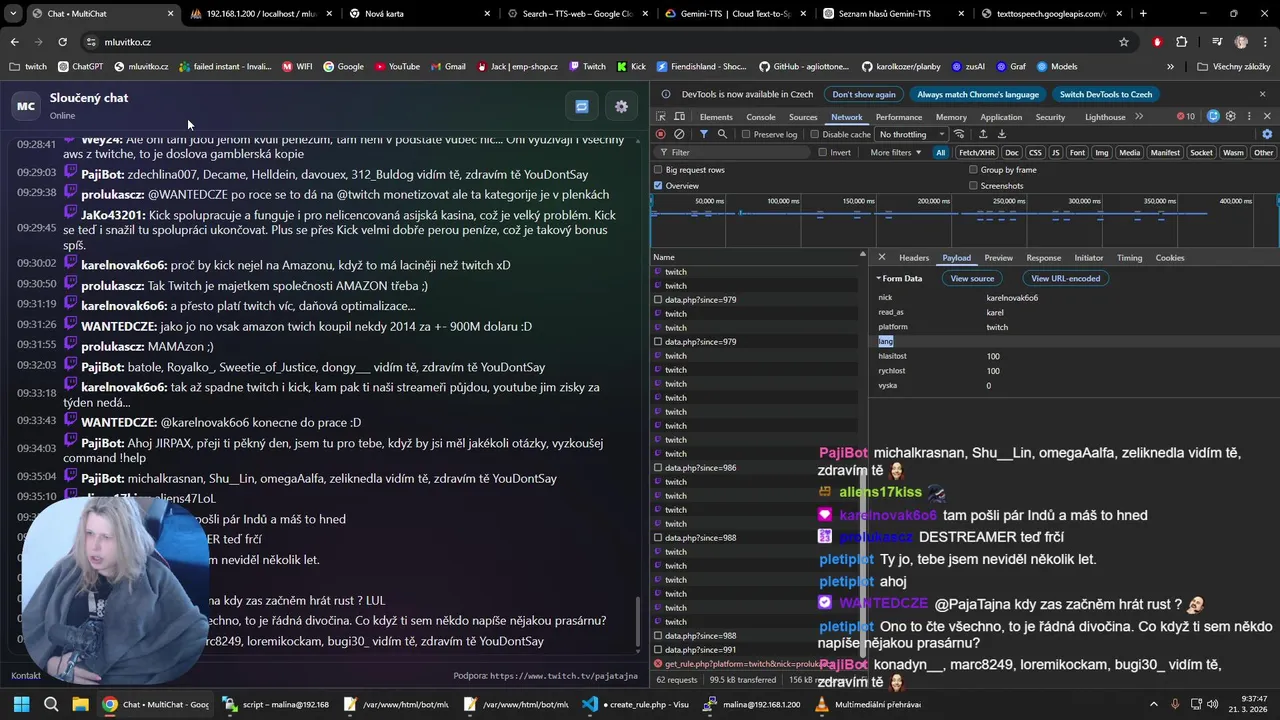1280x720 pixels.
Task: Open network search magnifier
Action: 722,134
